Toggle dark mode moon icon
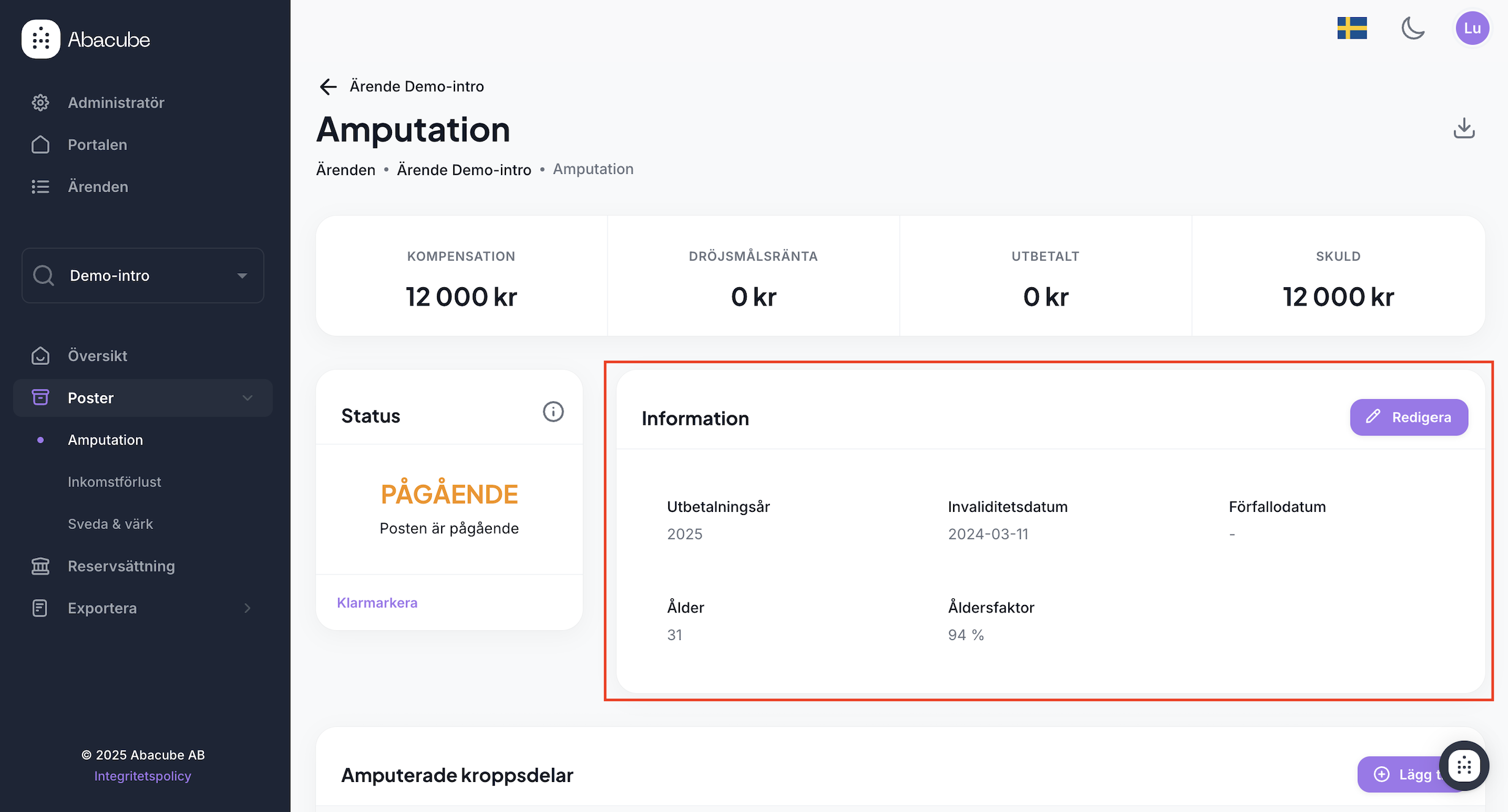Screen dimensions: 1508x812 tap(1412, 28)
